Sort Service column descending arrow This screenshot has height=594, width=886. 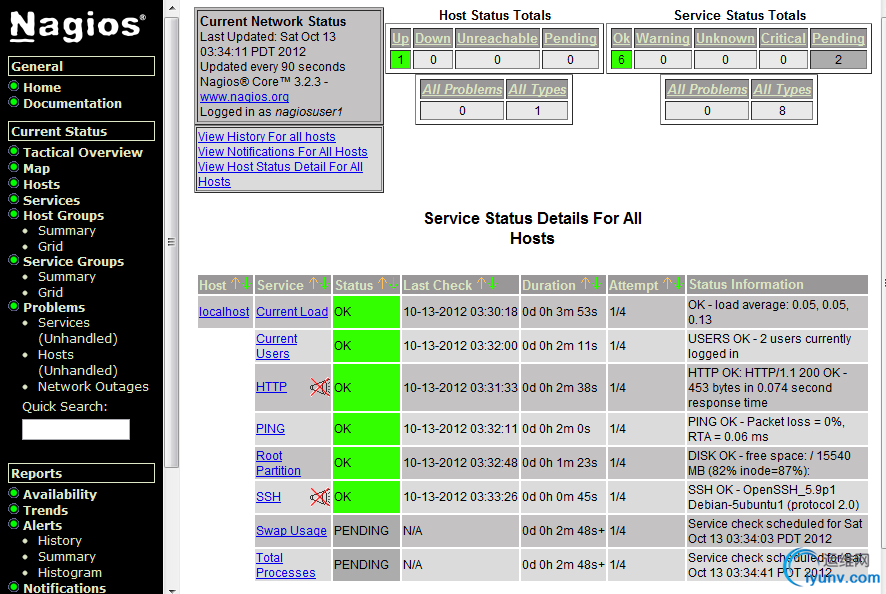[x=324, y=283]
